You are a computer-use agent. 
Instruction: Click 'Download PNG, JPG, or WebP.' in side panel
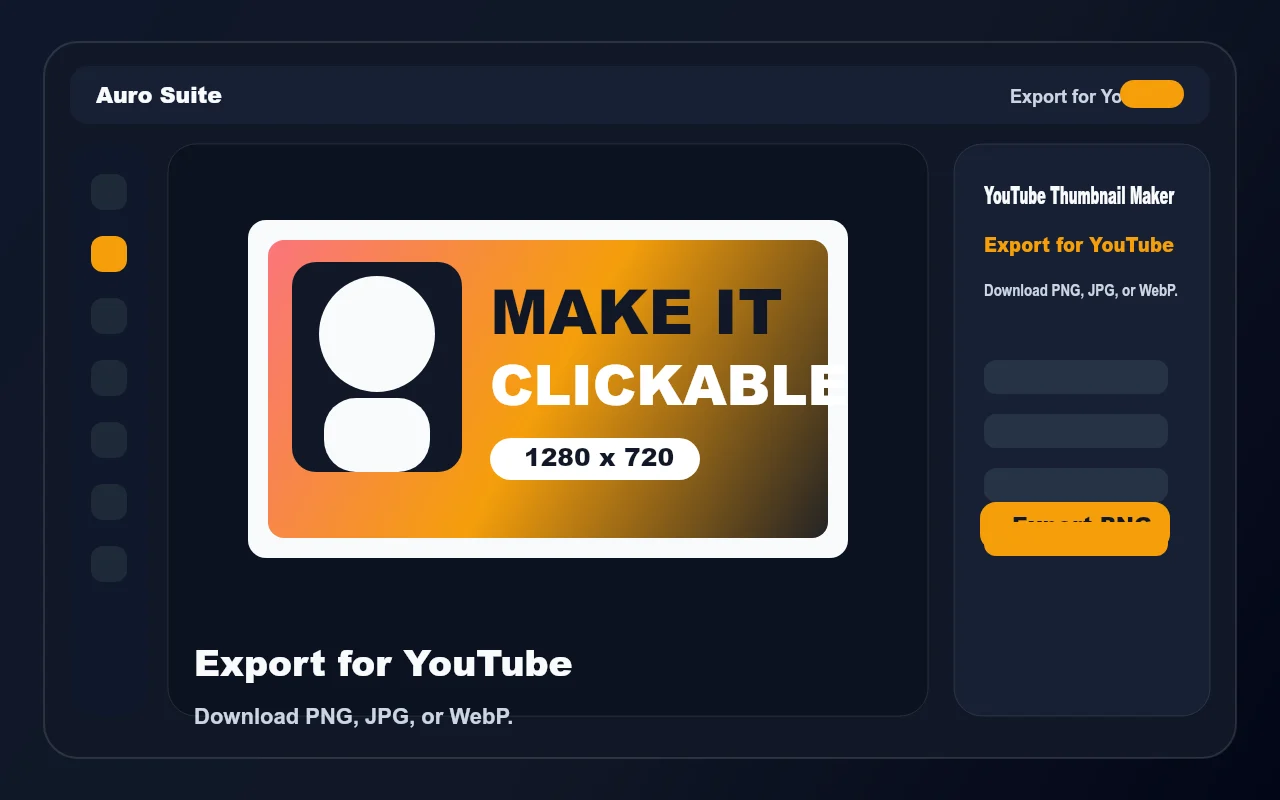coord(1081,291)
